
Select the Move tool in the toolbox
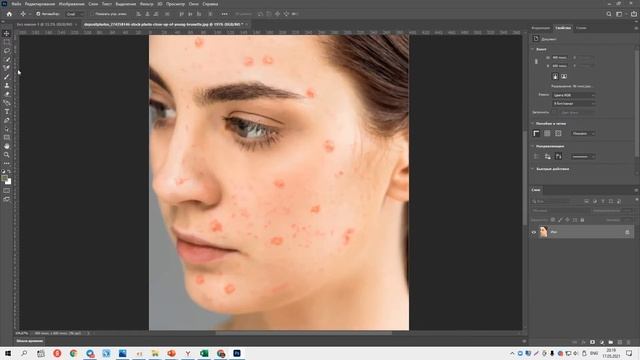[7, 33]
